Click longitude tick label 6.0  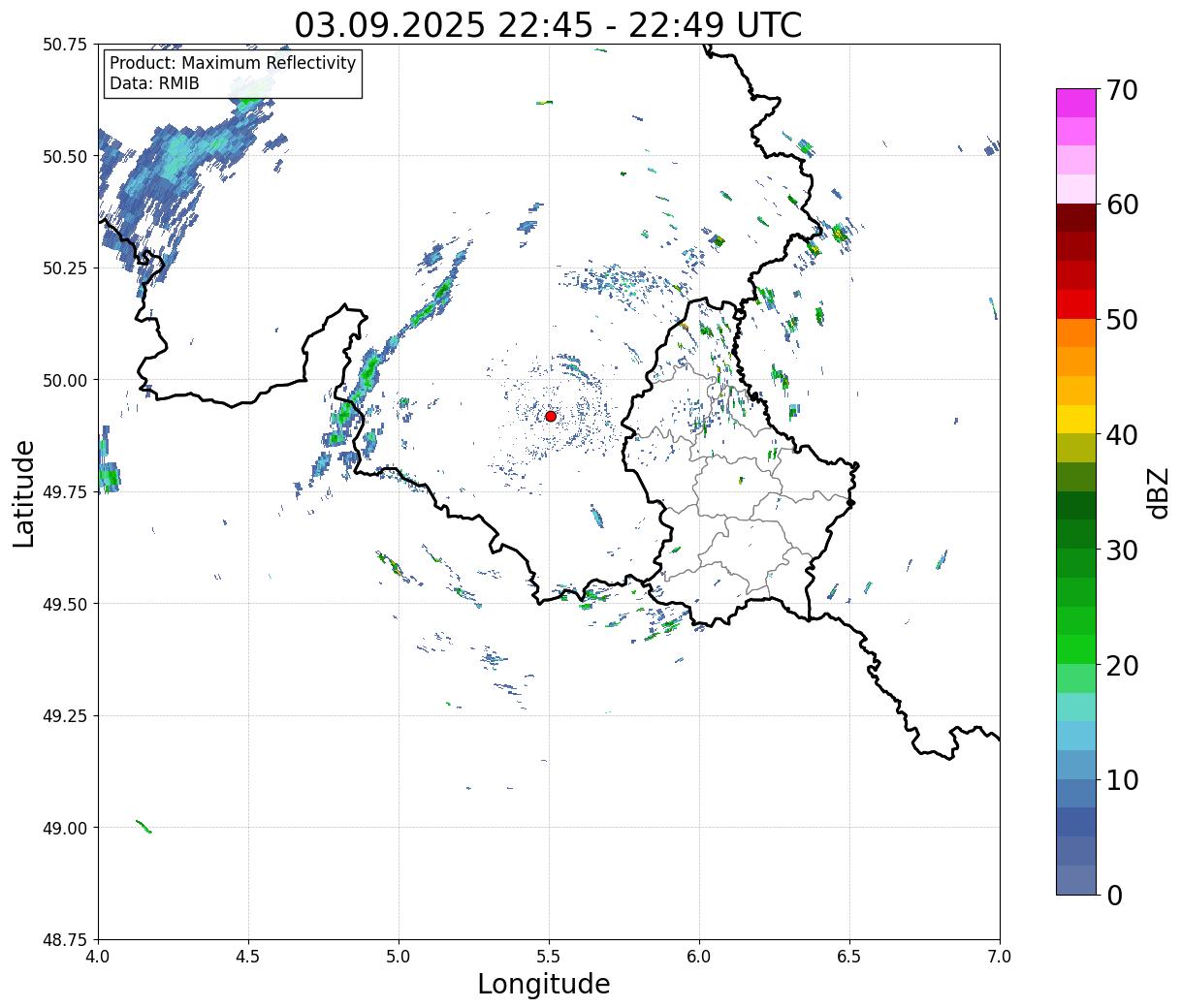coord(699,956)
